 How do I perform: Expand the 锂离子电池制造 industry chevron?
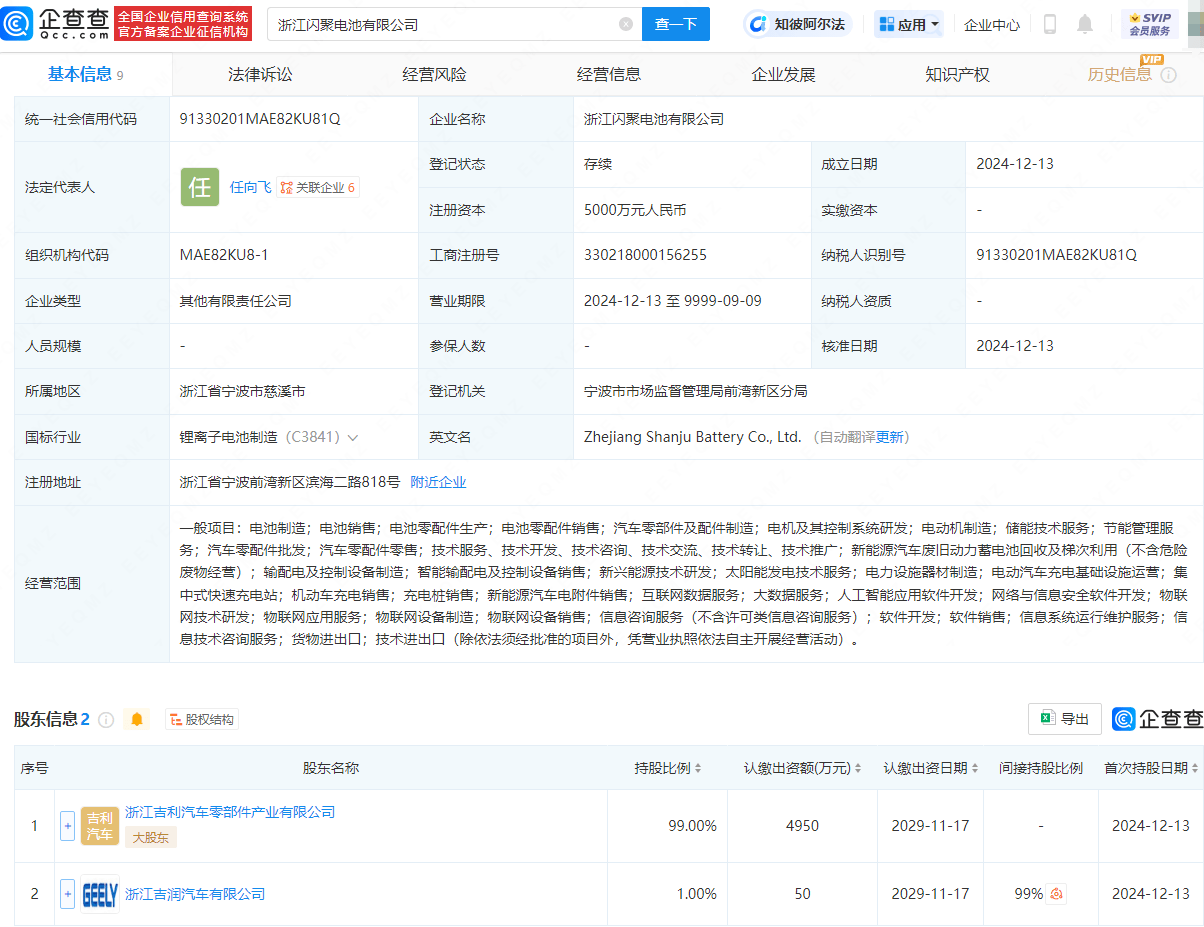coord(353,438)
